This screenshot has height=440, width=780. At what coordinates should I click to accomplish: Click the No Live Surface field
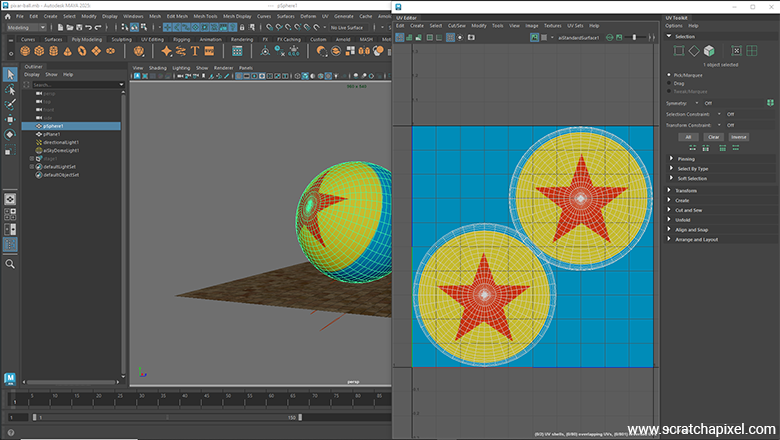pos(348,27)
